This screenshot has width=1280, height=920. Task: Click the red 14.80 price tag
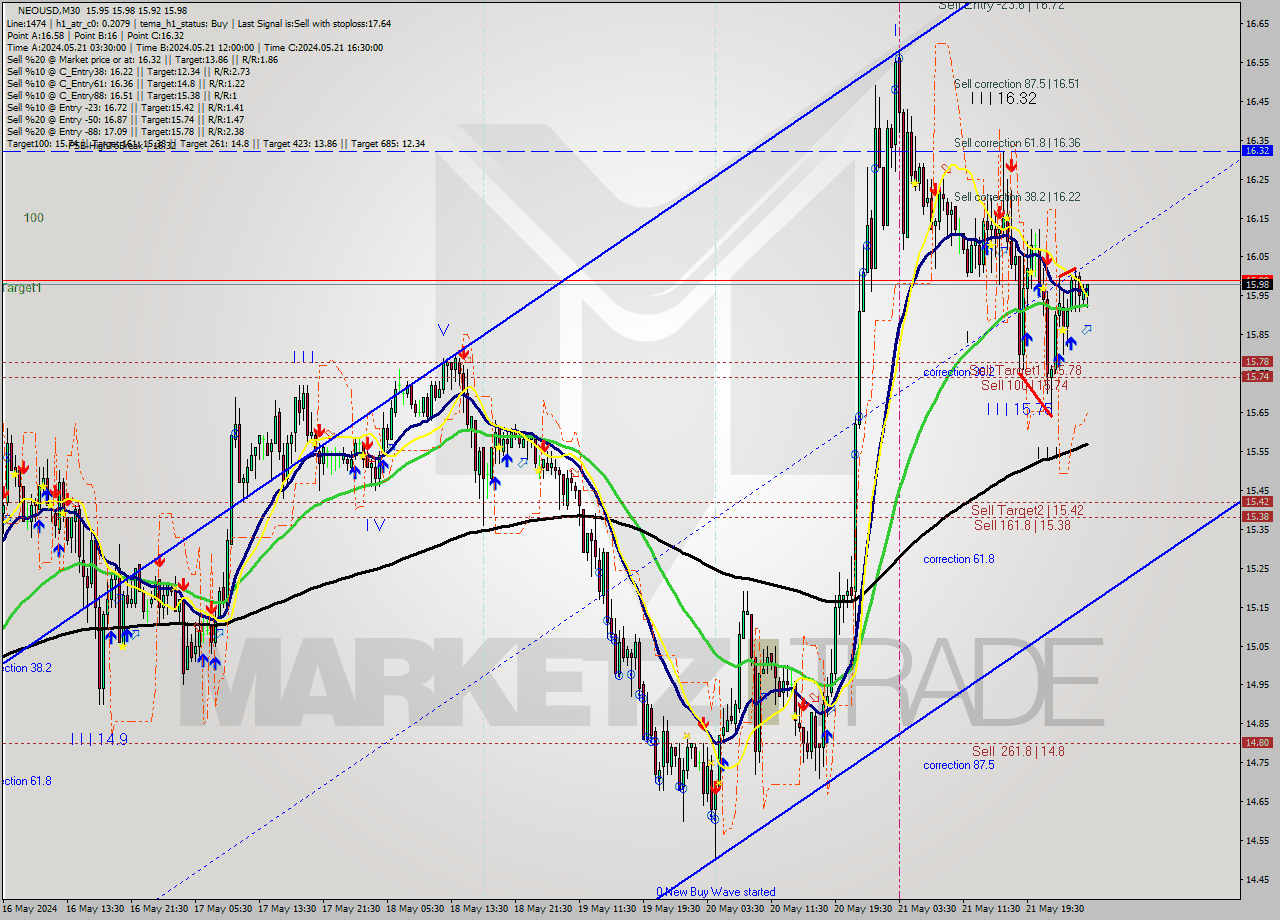[1257, 742]
